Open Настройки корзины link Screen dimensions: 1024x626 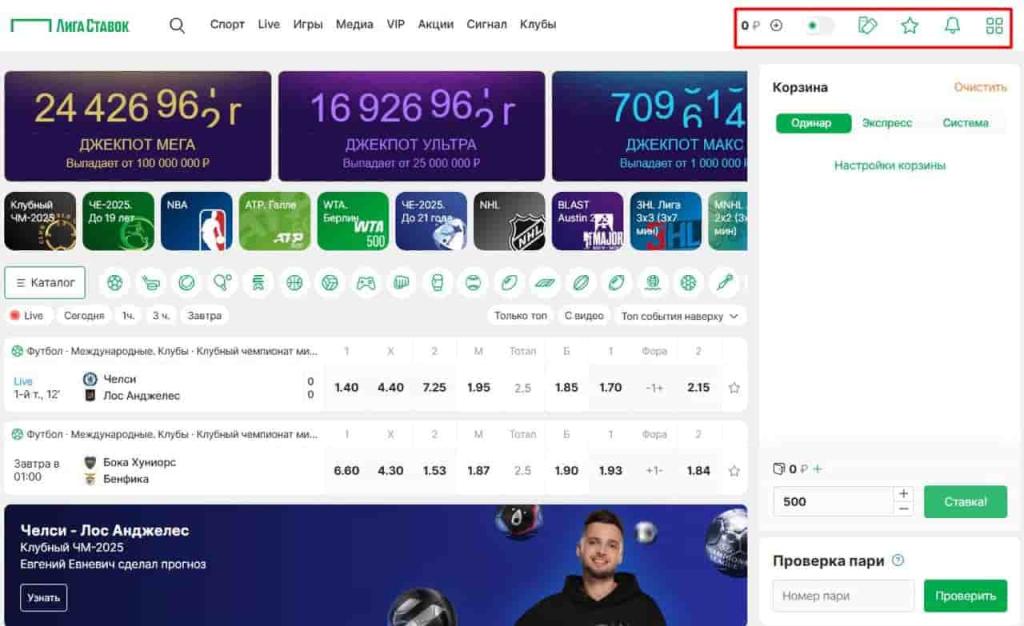[x=889, y=165]
